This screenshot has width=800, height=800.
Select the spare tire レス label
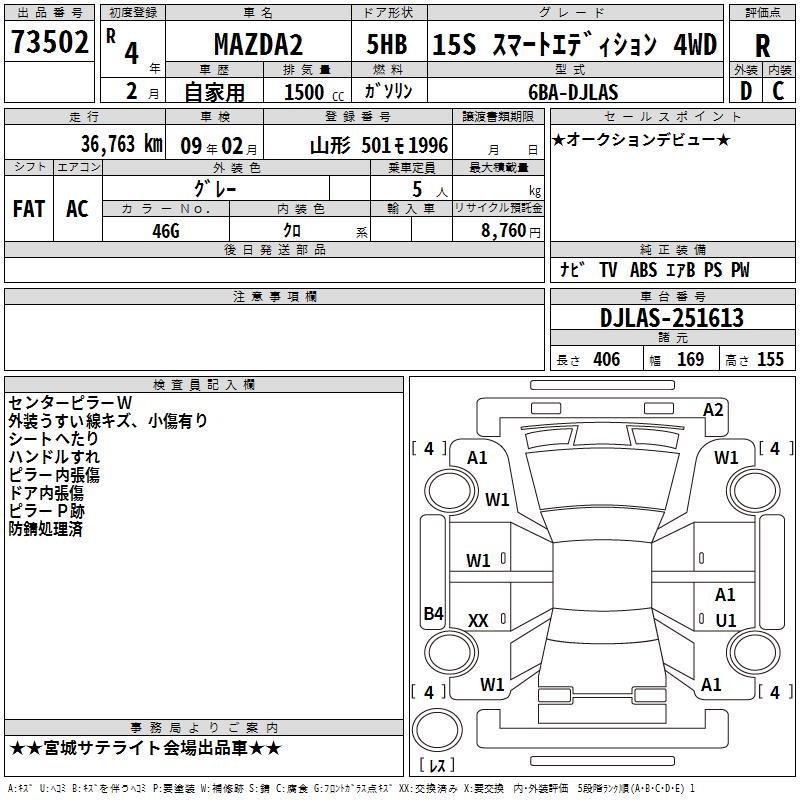pyautogui.click(x=437, y=764)
